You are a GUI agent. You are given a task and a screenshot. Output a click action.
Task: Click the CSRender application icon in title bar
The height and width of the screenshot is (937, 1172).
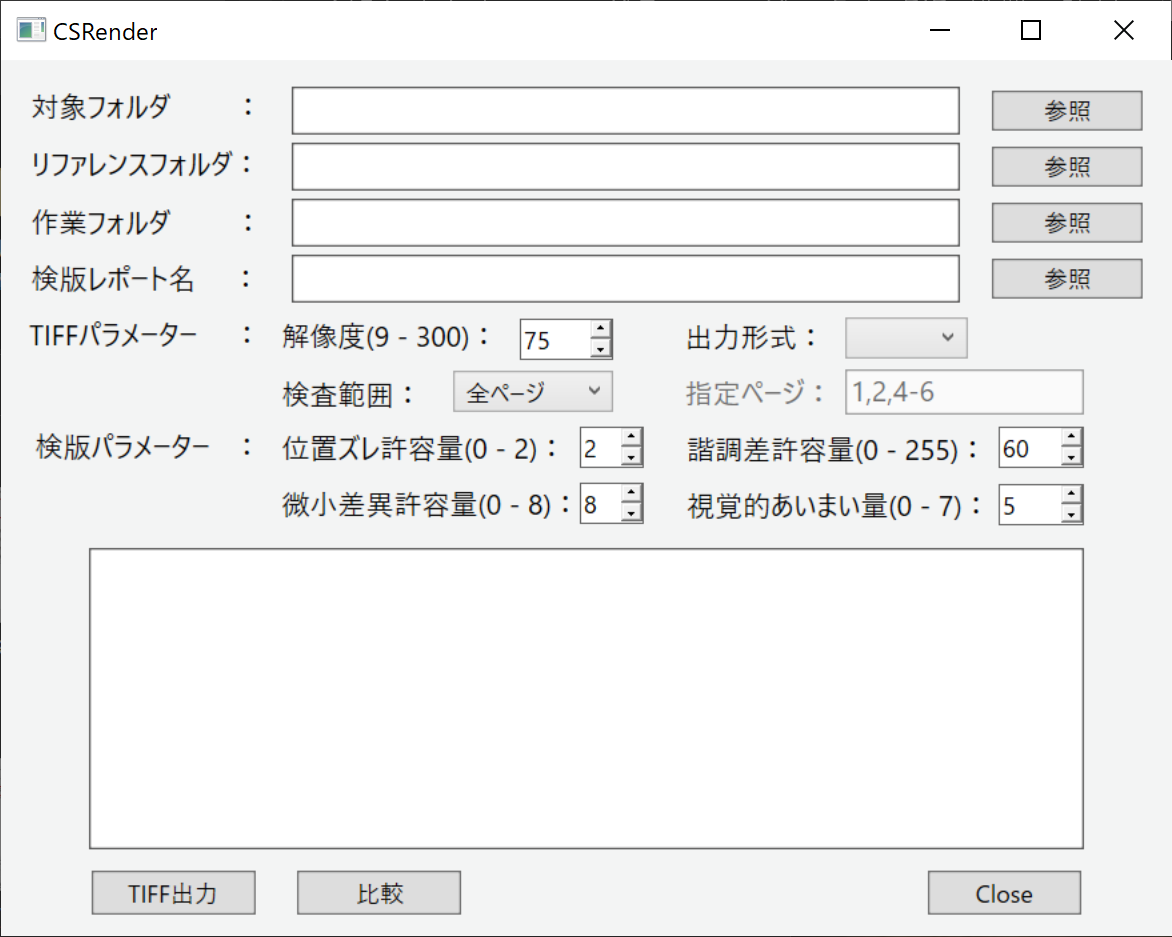31,30
